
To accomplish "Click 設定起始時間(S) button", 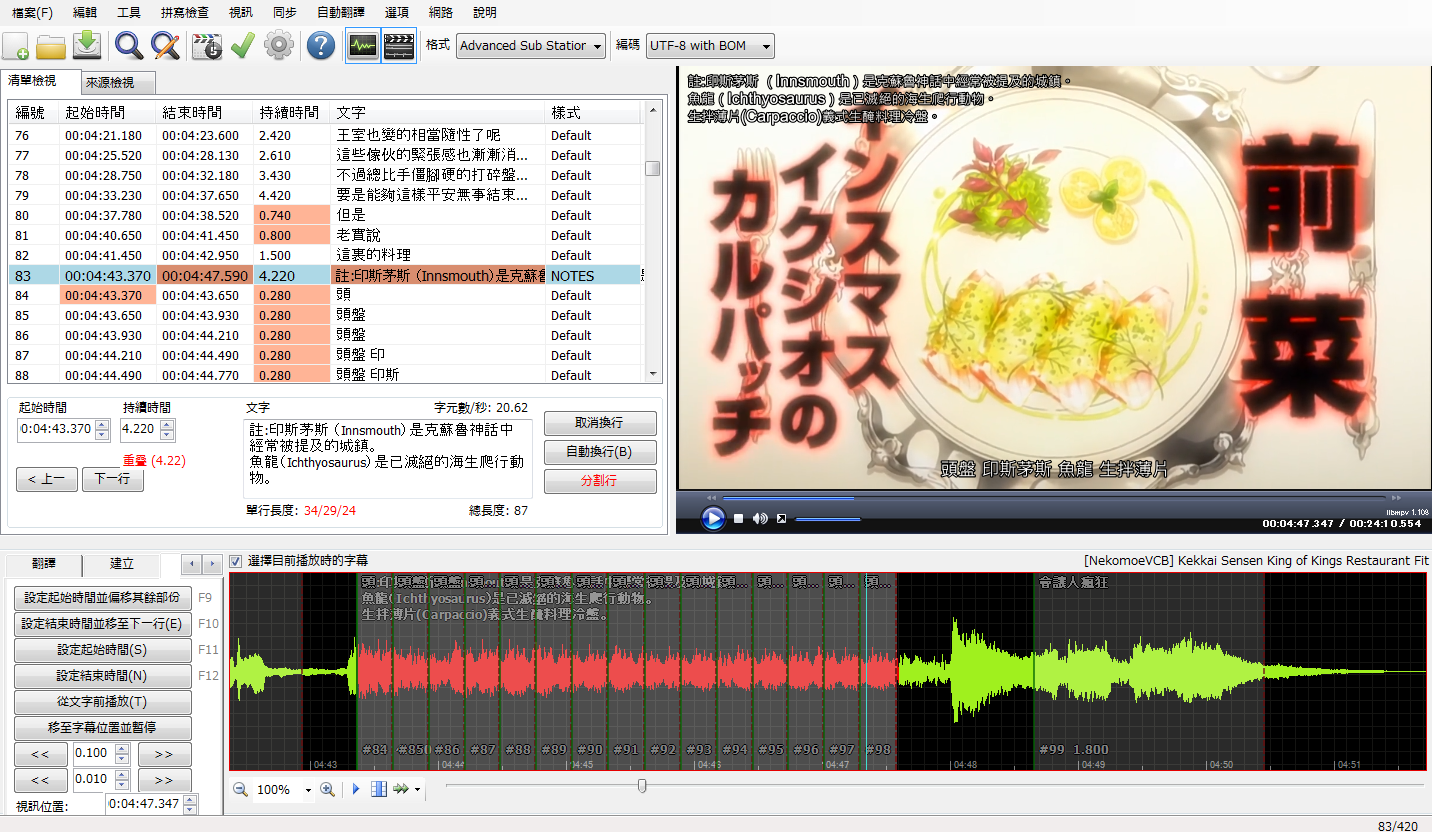I will point(102,650).
